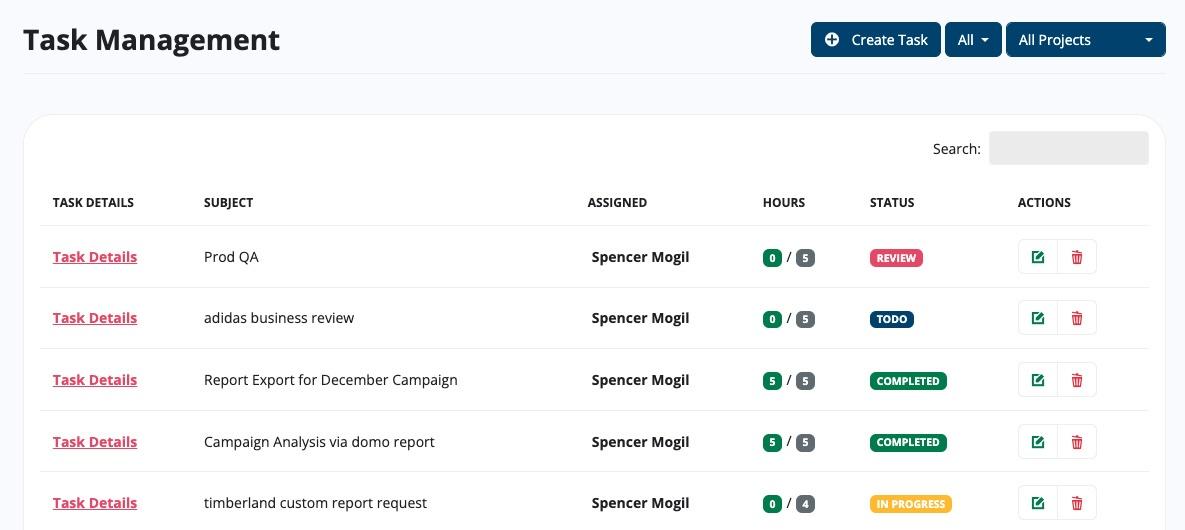Click COMPLETED badge for Report Export row
Image resolution: width=1185 pixels, height=530 pixels.
click(x=908, y=381)
